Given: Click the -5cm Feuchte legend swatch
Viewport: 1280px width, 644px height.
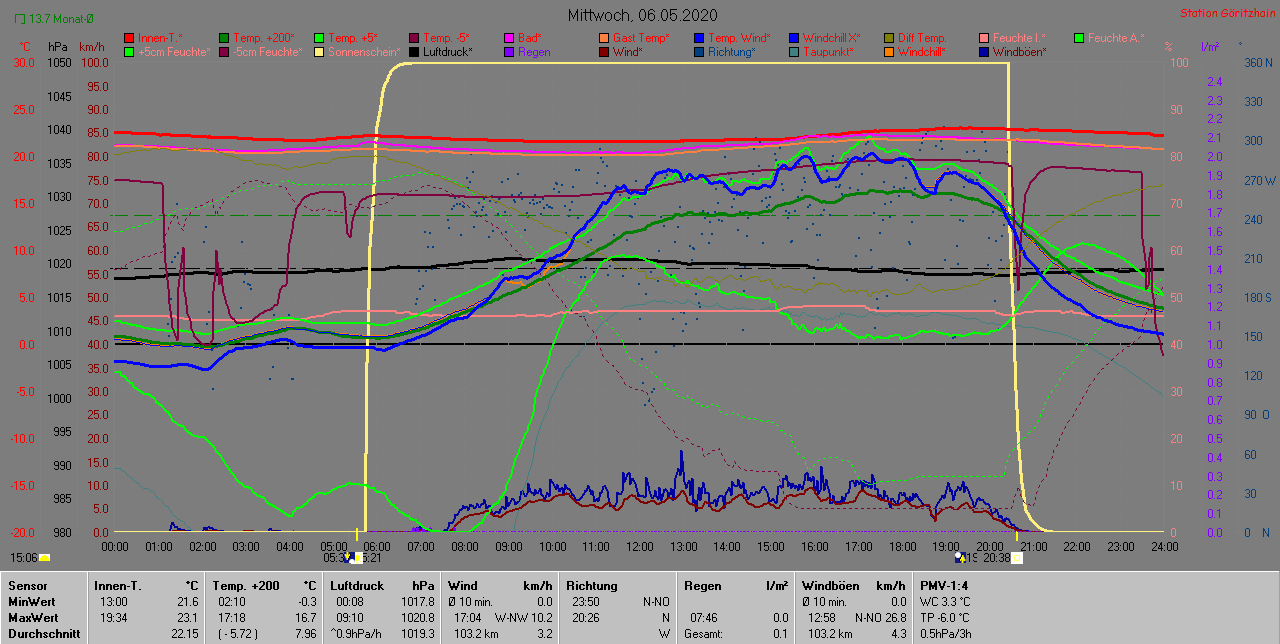Looking at the screenshot, I should point(223,51).
